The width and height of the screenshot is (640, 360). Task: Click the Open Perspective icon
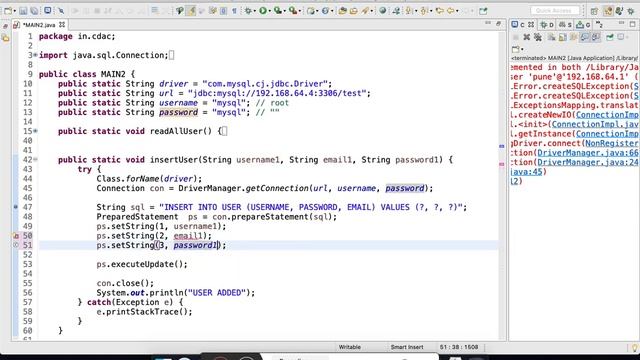pyautogui.click(x=594, y=11)
